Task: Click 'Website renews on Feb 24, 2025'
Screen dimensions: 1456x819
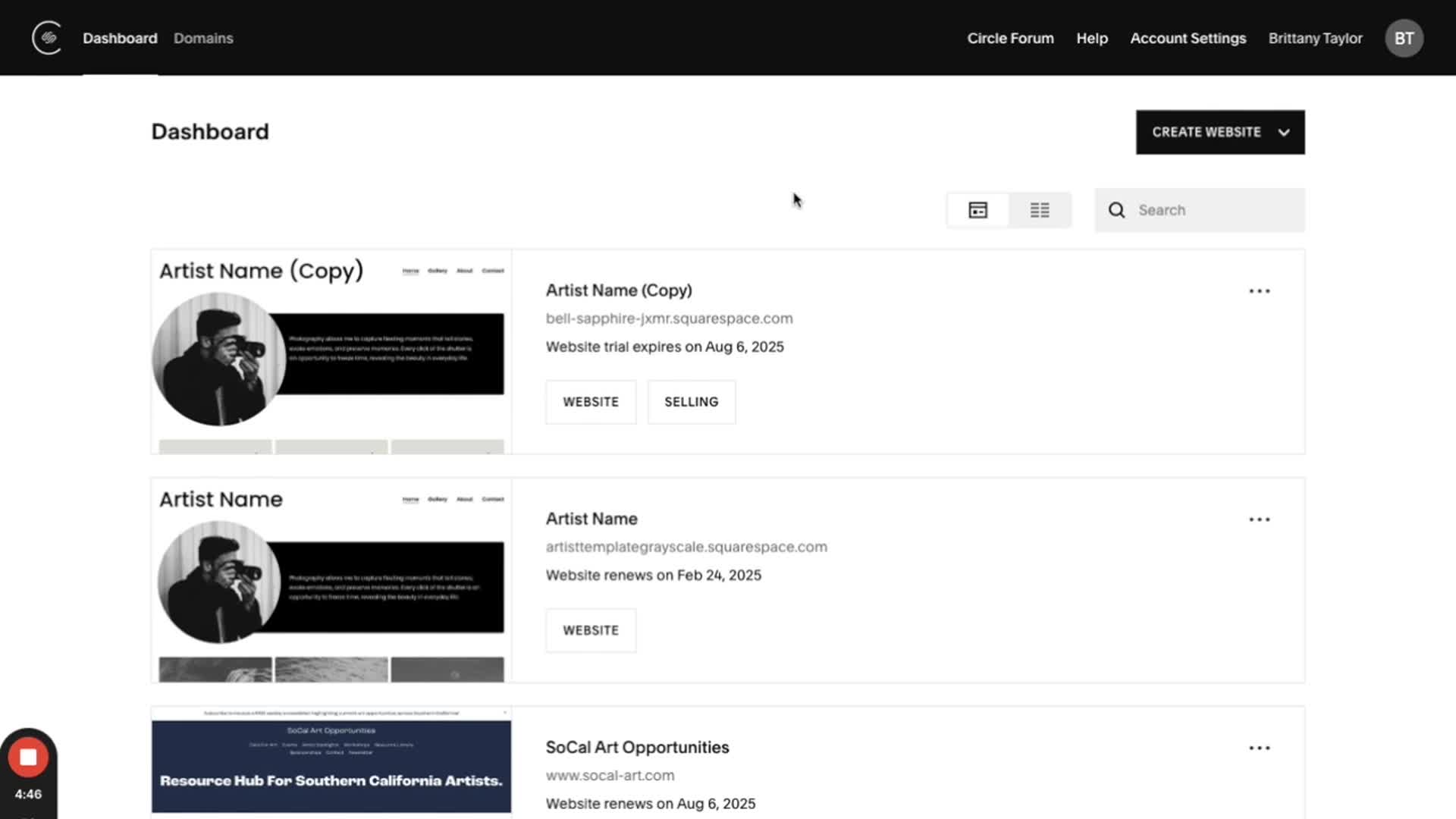Action: 653,575
